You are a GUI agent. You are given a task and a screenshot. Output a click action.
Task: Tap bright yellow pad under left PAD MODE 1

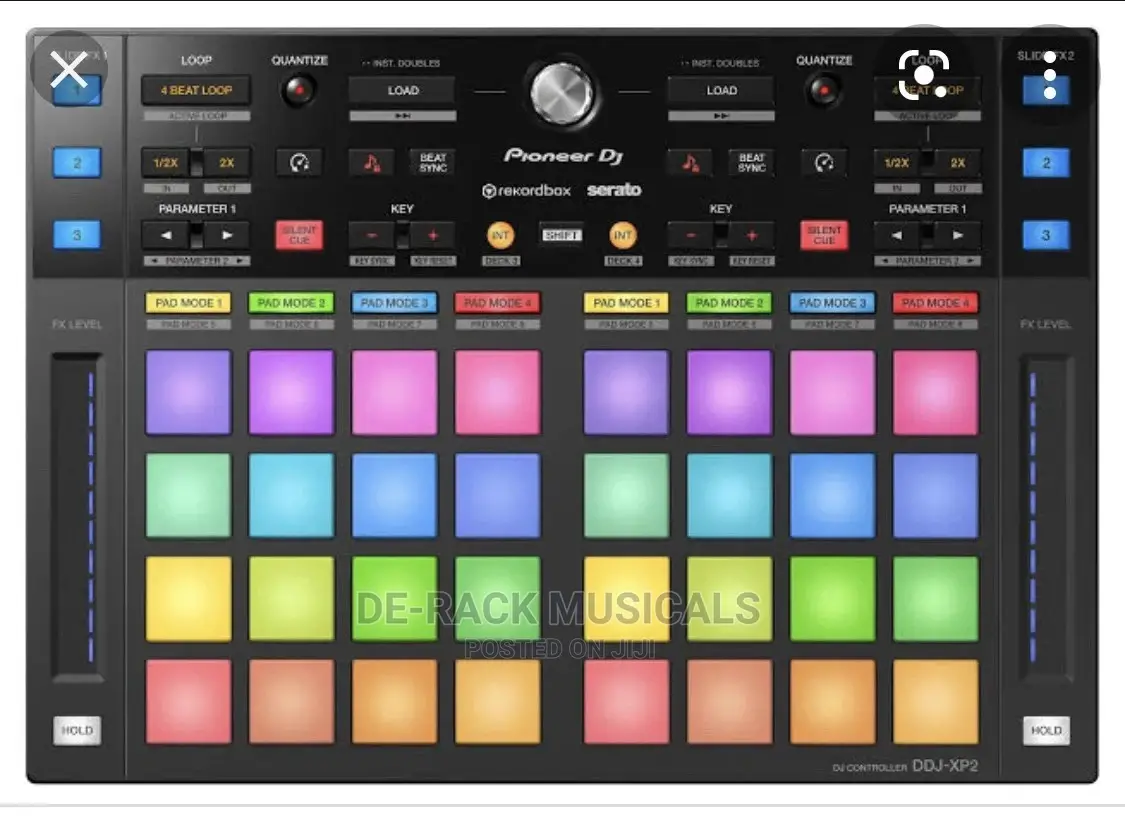point(189,598)
